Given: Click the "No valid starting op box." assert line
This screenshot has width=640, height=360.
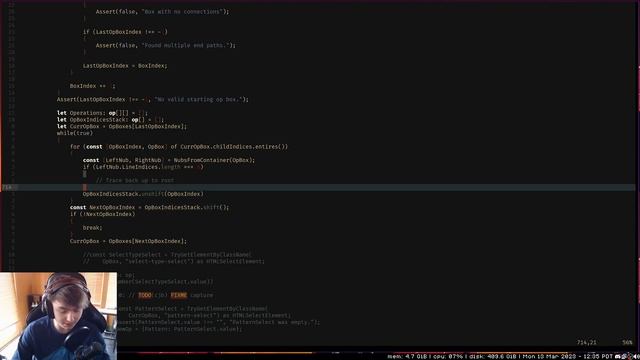Looking at the screenshot, I should click(153, 99).
